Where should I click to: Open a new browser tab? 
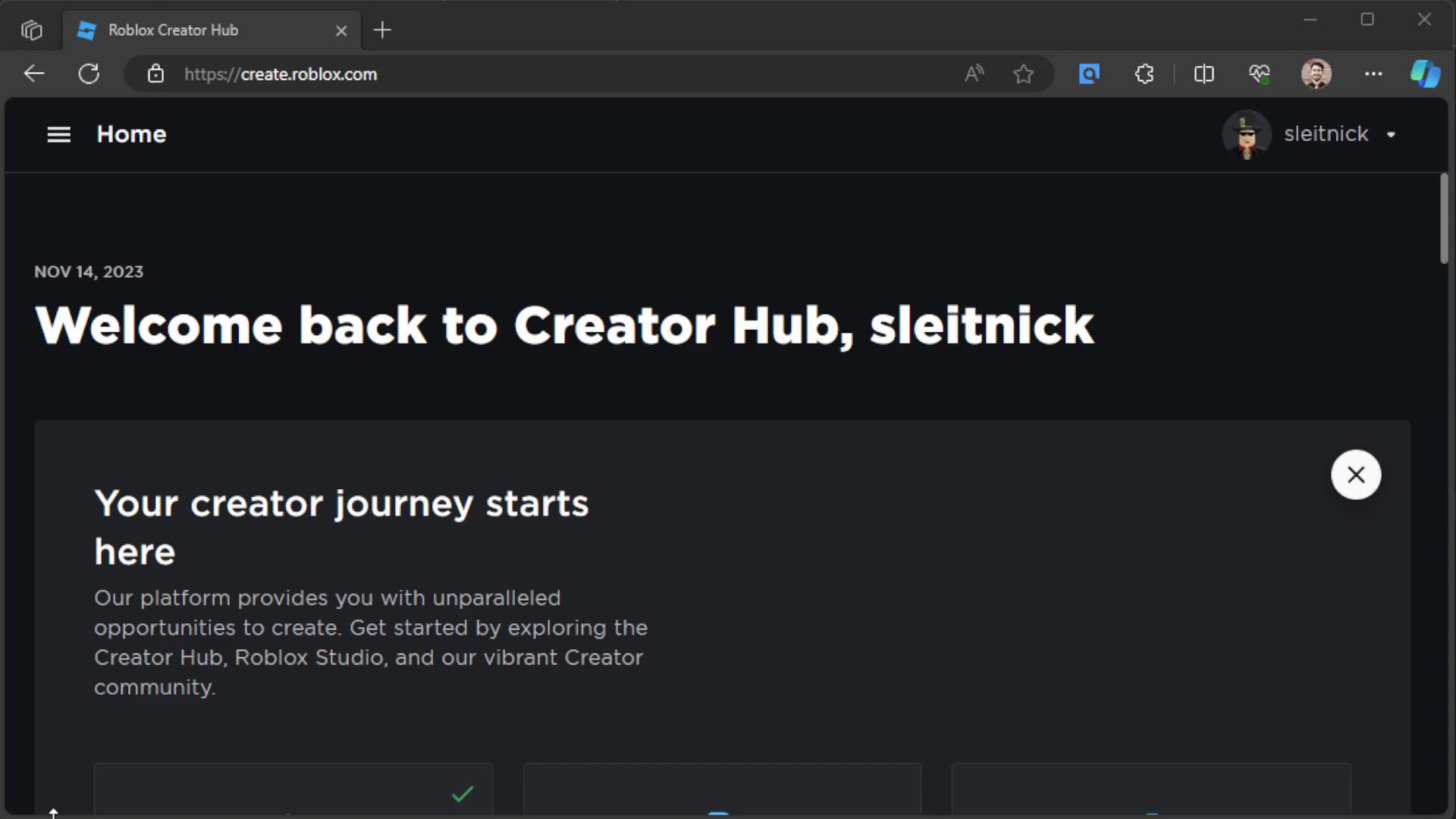(383, 30)
